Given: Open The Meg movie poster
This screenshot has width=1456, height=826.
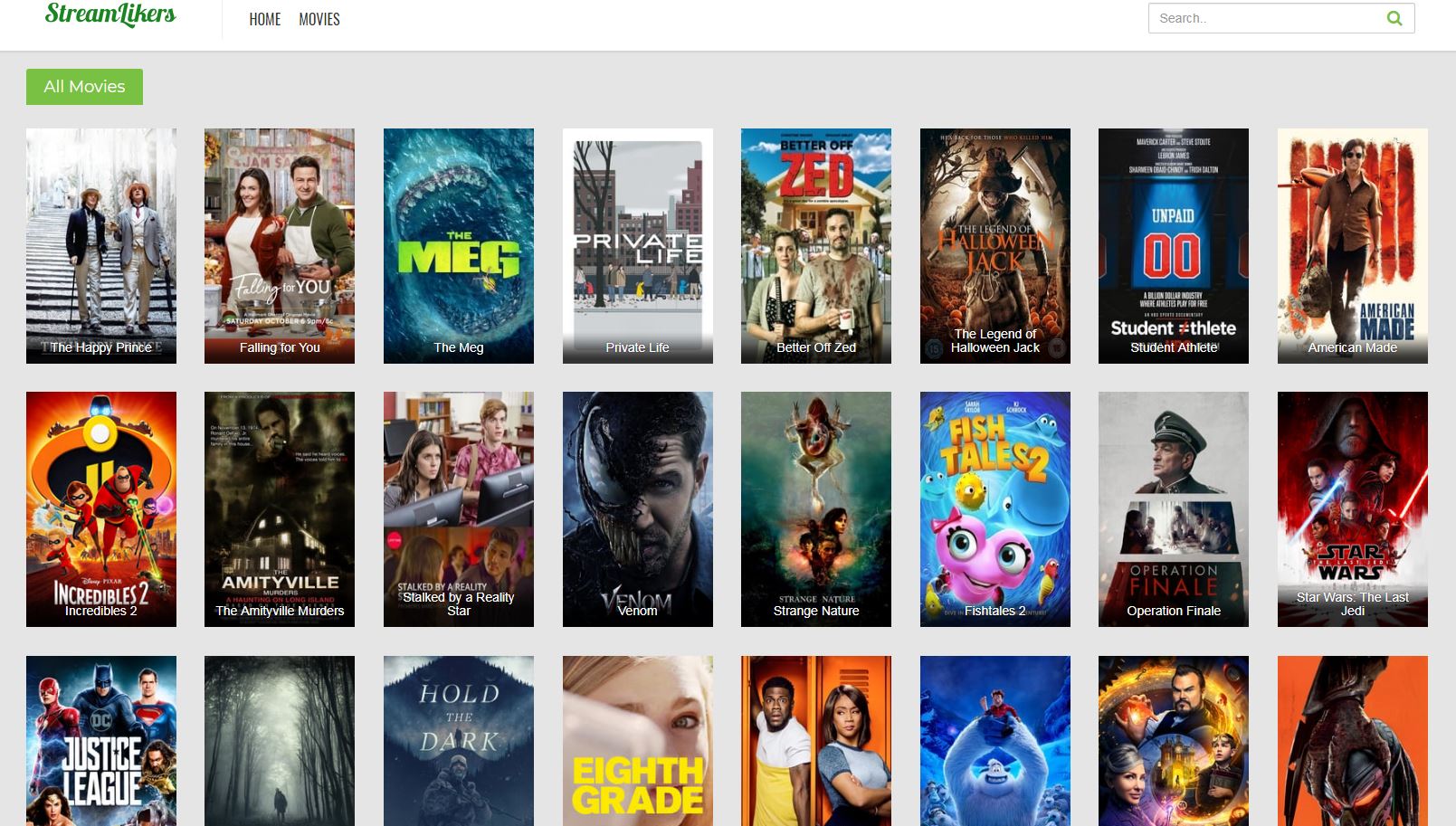Looking at the screenshot, I should (458, 245).
